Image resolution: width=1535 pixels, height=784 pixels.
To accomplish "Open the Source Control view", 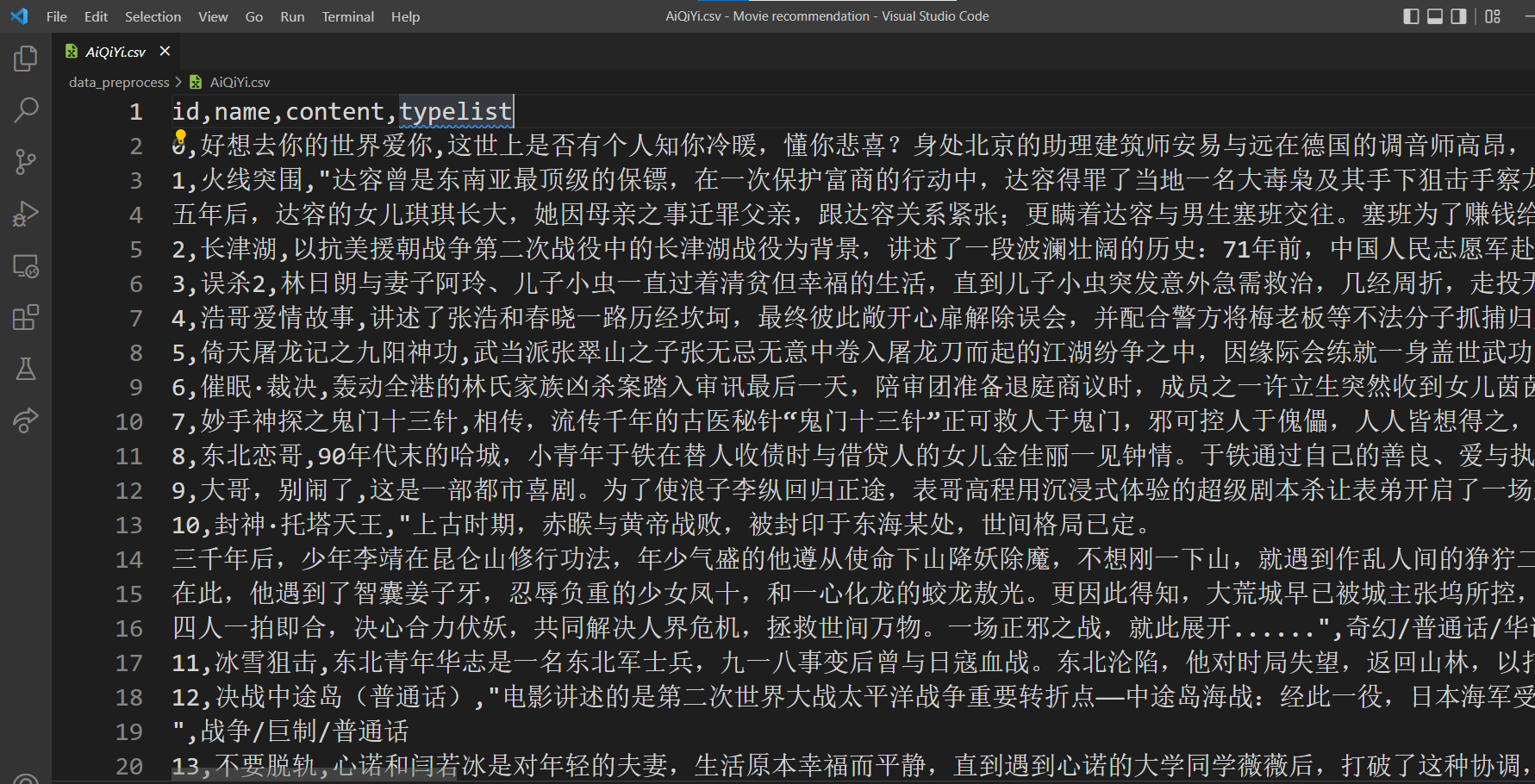I will tap(26, 162).
